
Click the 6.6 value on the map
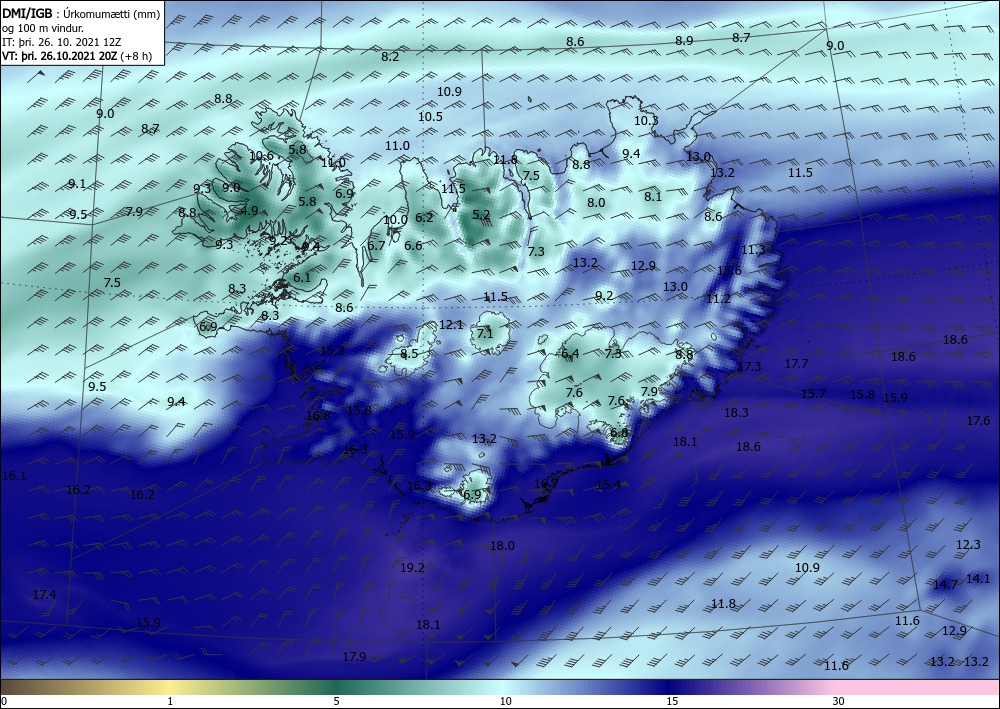point(413,245)
